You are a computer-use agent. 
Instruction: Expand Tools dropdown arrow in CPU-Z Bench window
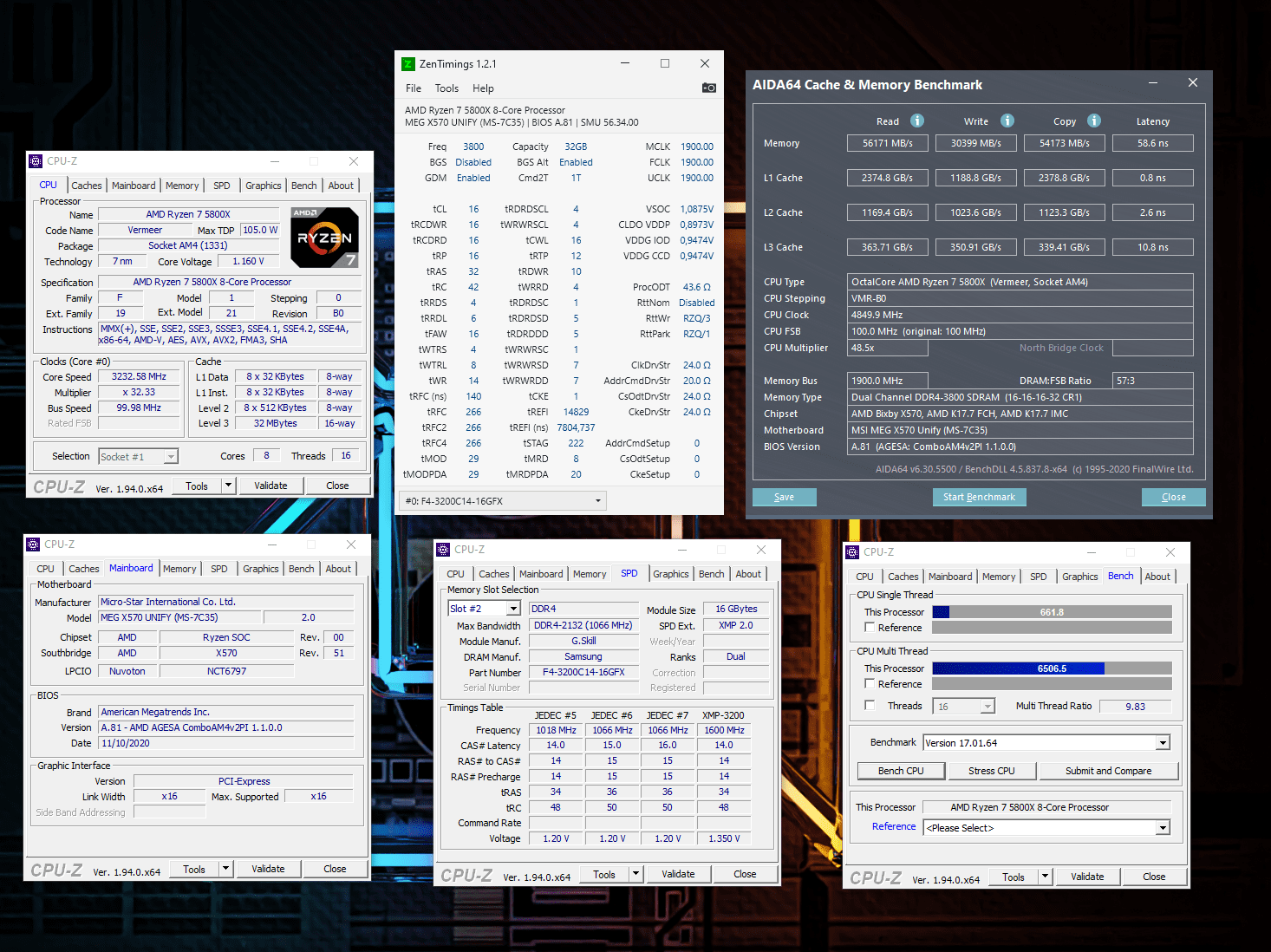tap(1045, 877)
